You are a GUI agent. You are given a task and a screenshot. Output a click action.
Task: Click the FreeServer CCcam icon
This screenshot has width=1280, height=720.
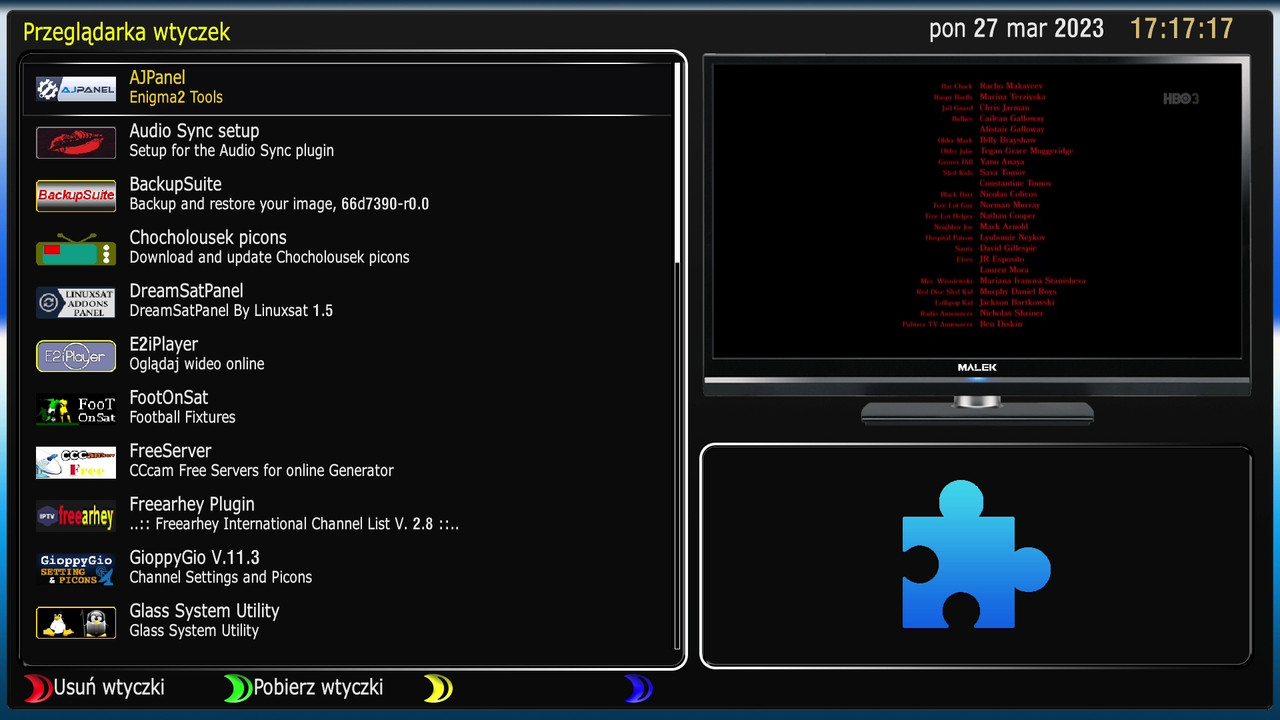pos(76,462)
